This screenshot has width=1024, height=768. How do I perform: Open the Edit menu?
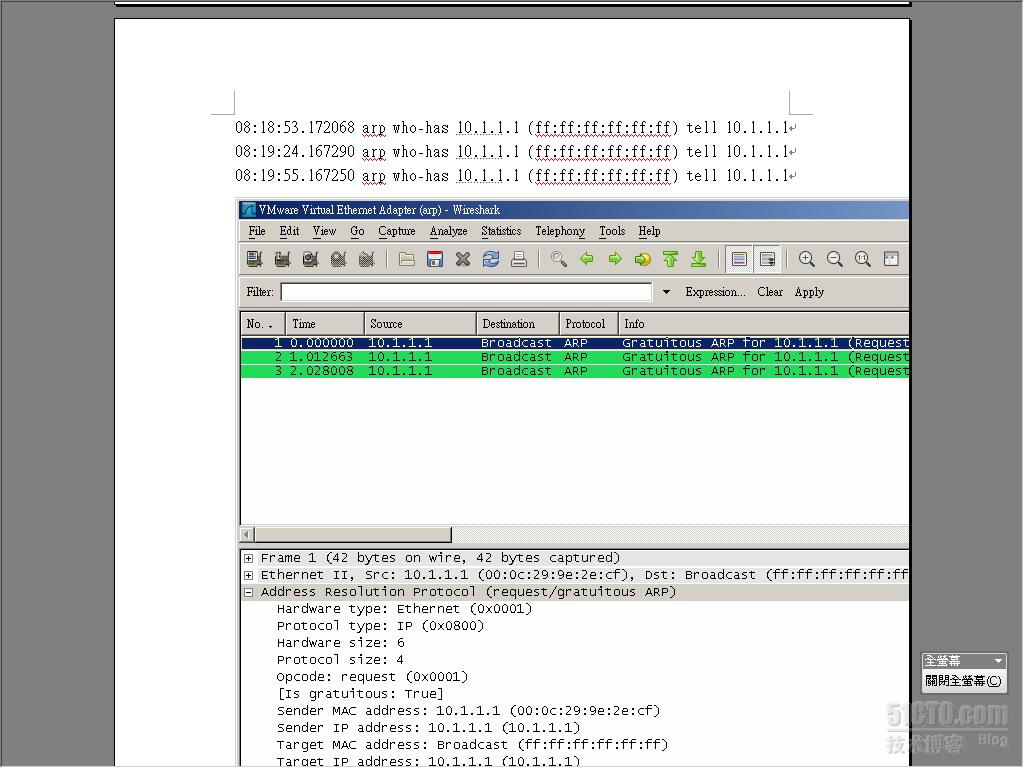[289, 231]
